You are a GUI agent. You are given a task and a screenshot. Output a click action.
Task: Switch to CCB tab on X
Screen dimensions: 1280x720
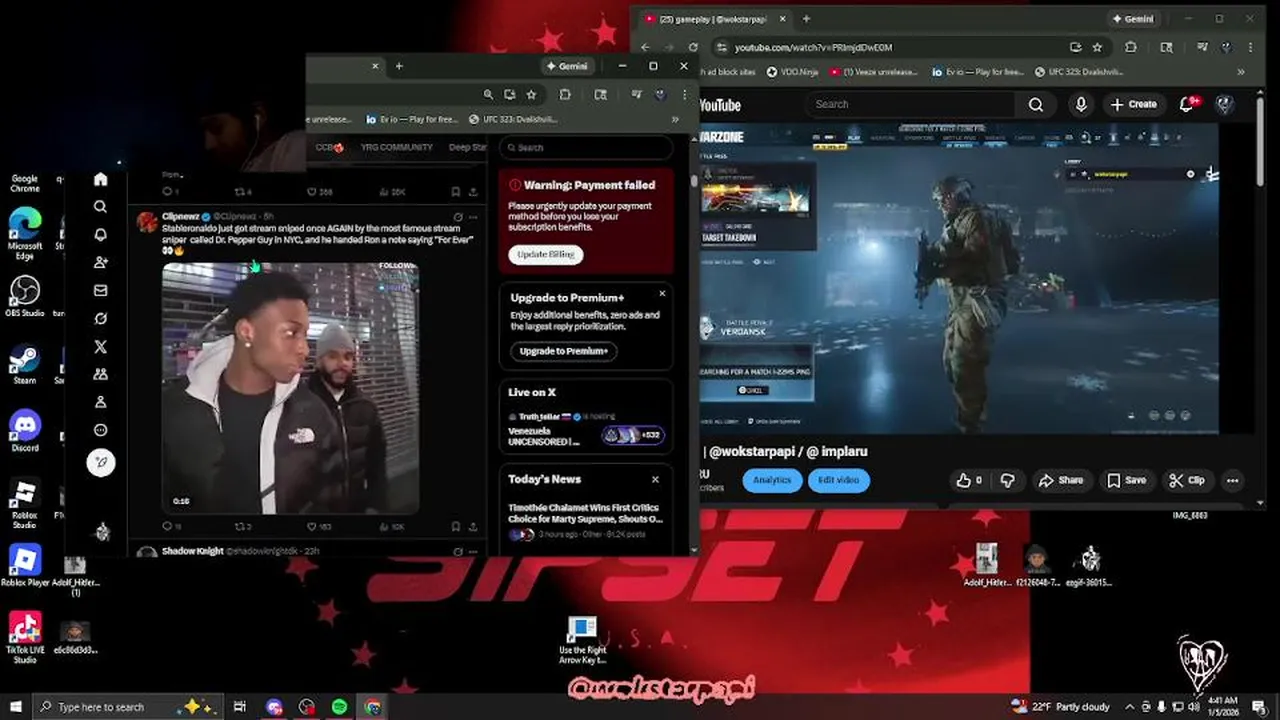329,147
